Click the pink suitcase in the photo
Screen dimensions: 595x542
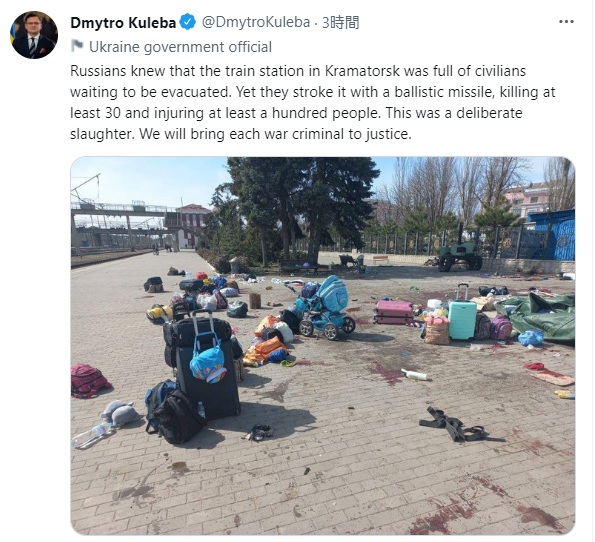(x=394, y=312)
